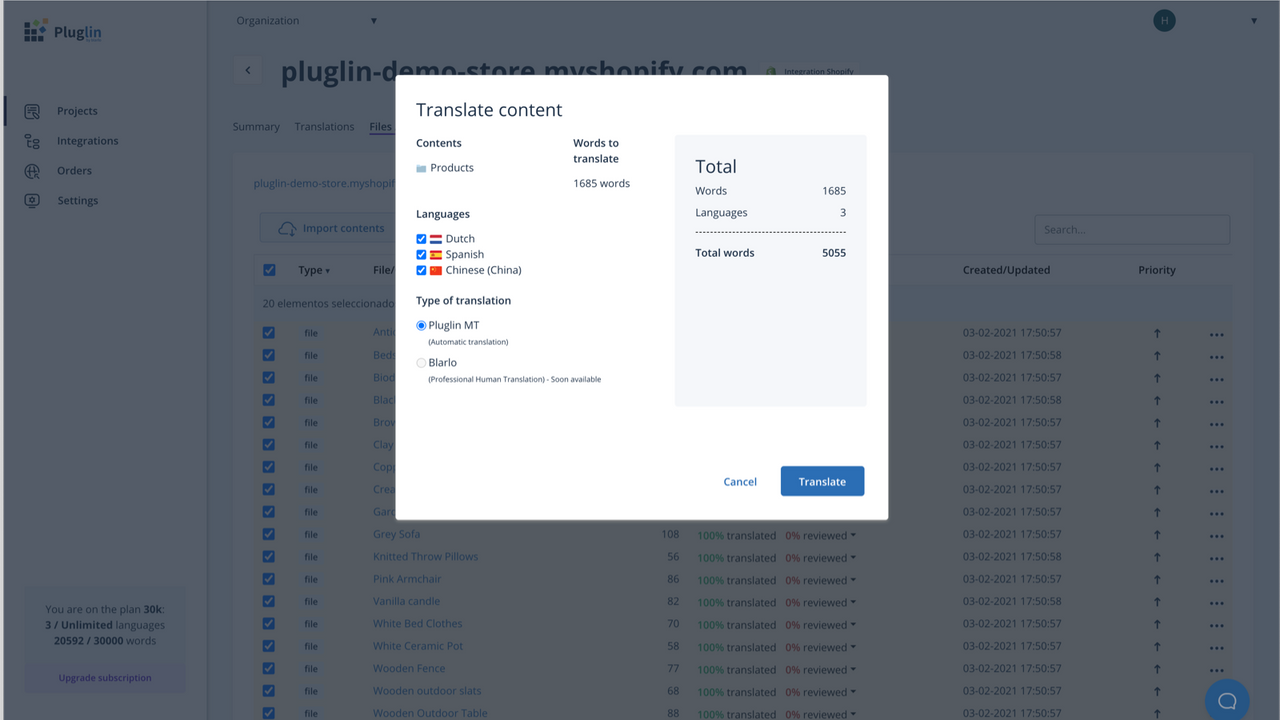The image size is (1280, 720).
Task: Uncheck the Spanish language checkbox
Action: 421,254
